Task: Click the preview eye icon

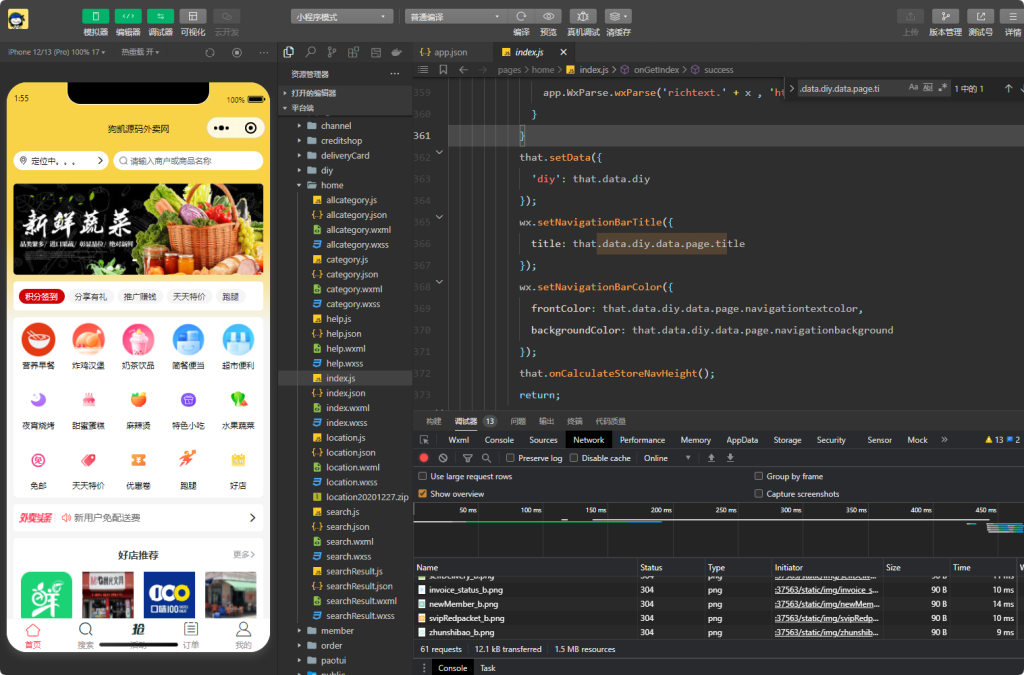Action: pos(549,16)
